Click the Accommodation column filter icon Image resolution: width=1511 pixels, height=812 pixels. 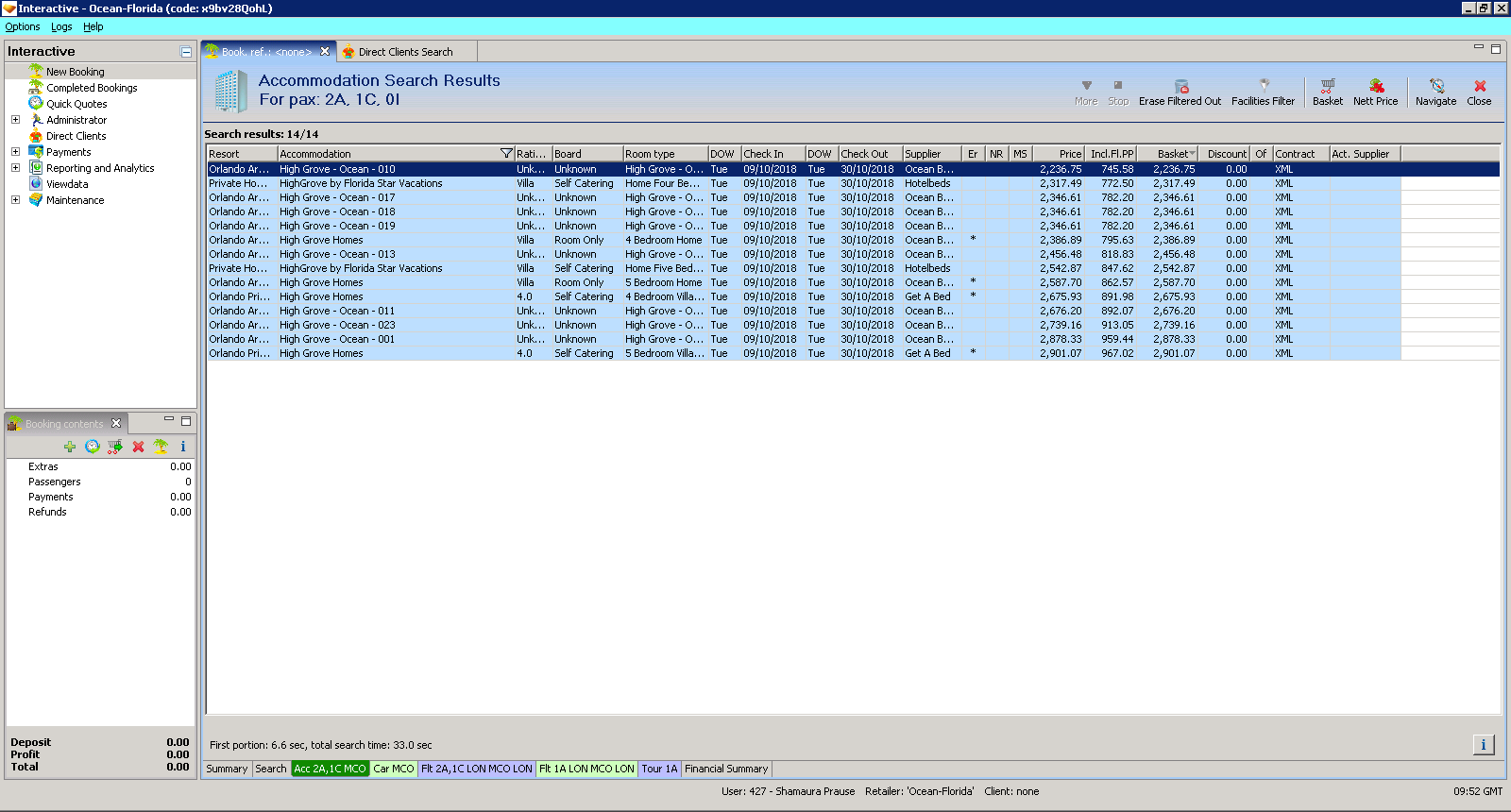point(506,154)
